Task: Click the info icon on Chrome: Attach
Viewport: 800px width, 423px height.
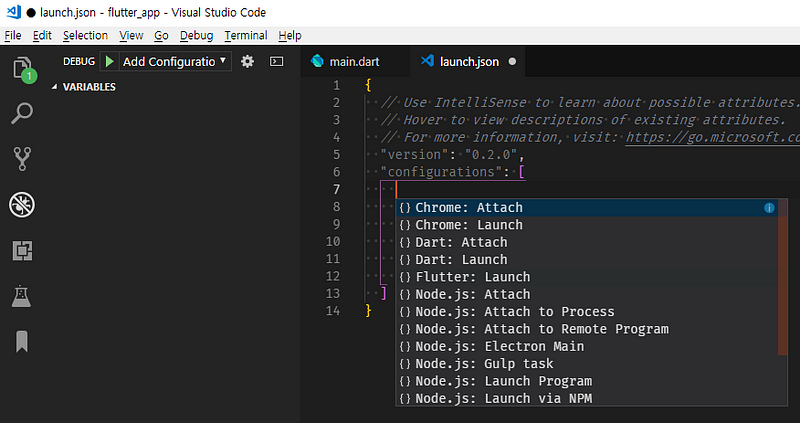Action: [769, 208]
